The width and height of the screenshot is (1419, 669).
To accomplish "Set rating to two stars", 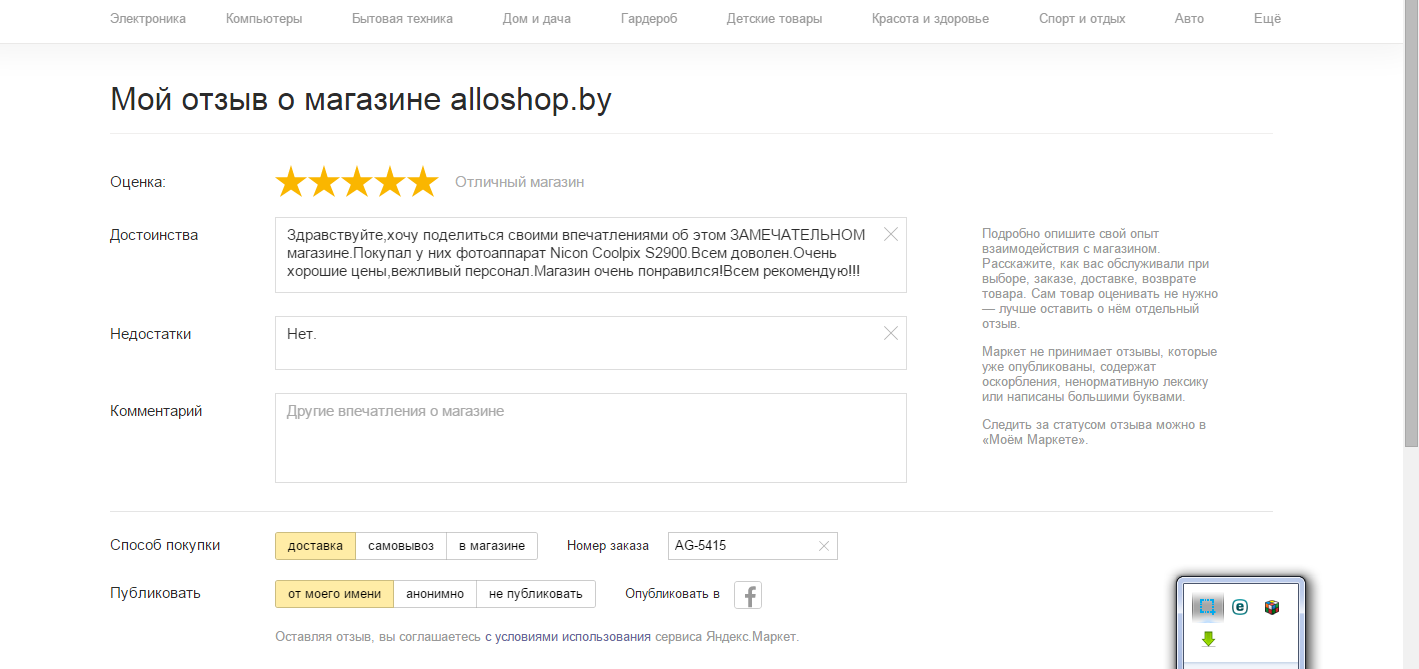I will coord(324,182).
